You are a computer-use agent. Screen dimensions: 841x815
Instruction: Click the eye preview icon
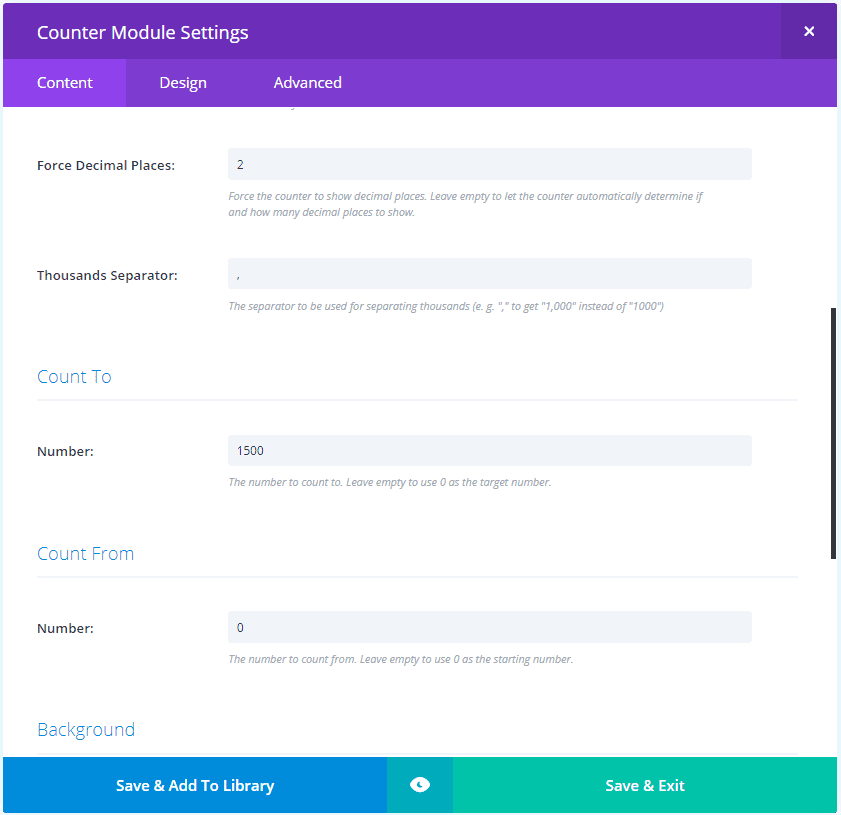420,785
